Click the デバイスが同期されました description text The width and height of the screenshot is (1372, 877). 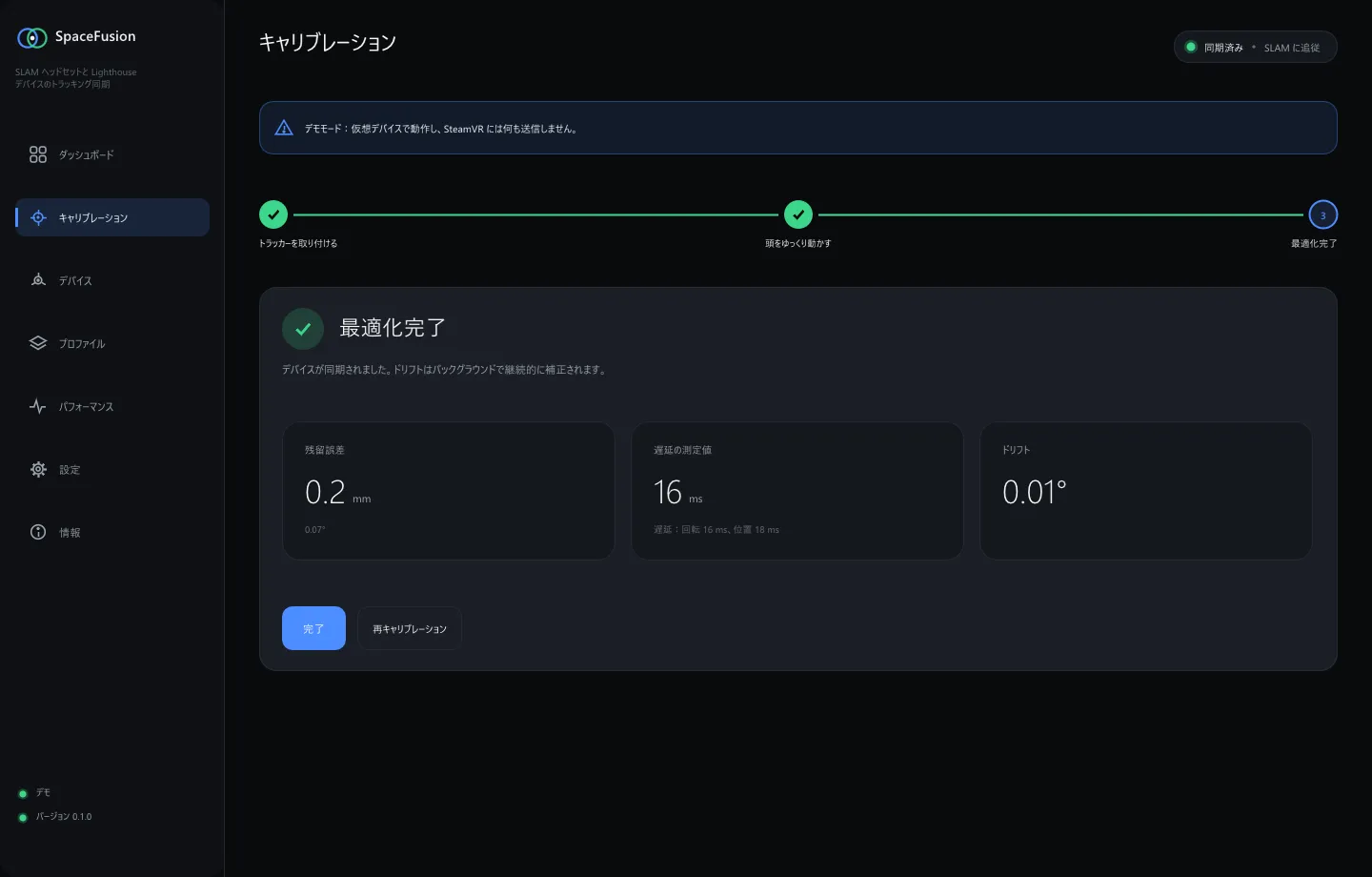pos(444,370)
